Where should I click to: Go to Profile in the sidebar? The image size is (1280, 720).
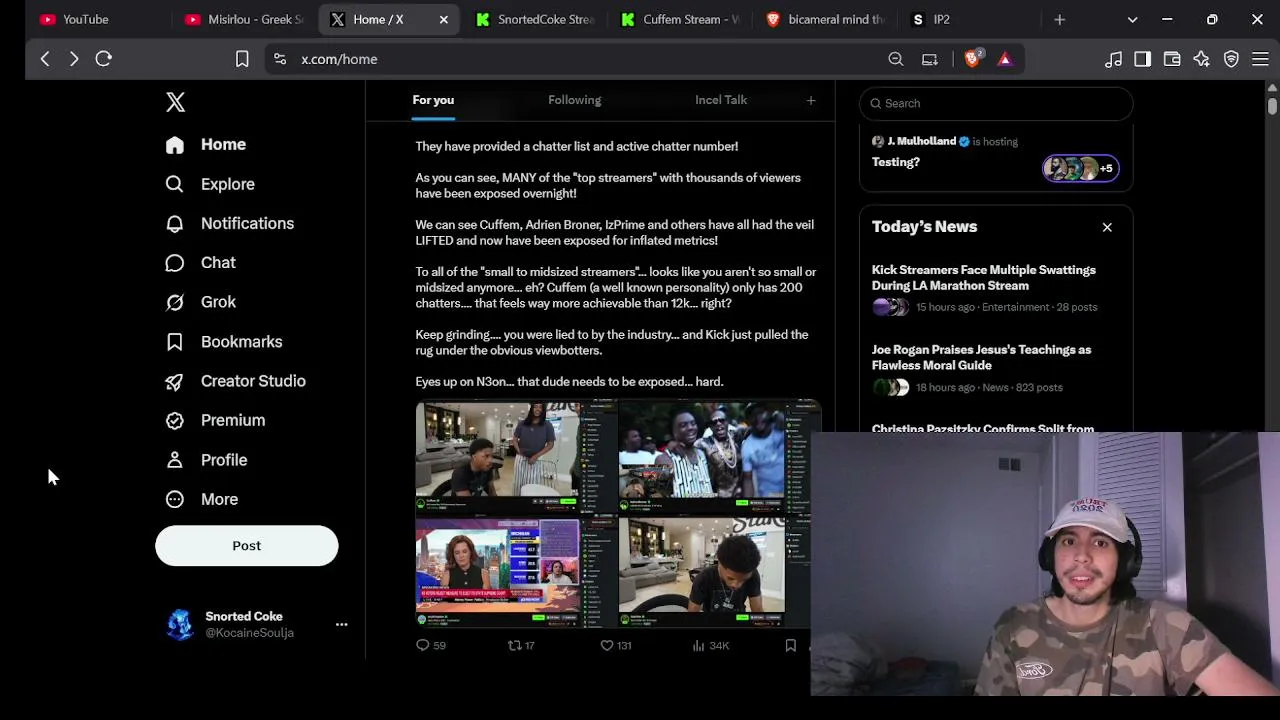(207, 460)
